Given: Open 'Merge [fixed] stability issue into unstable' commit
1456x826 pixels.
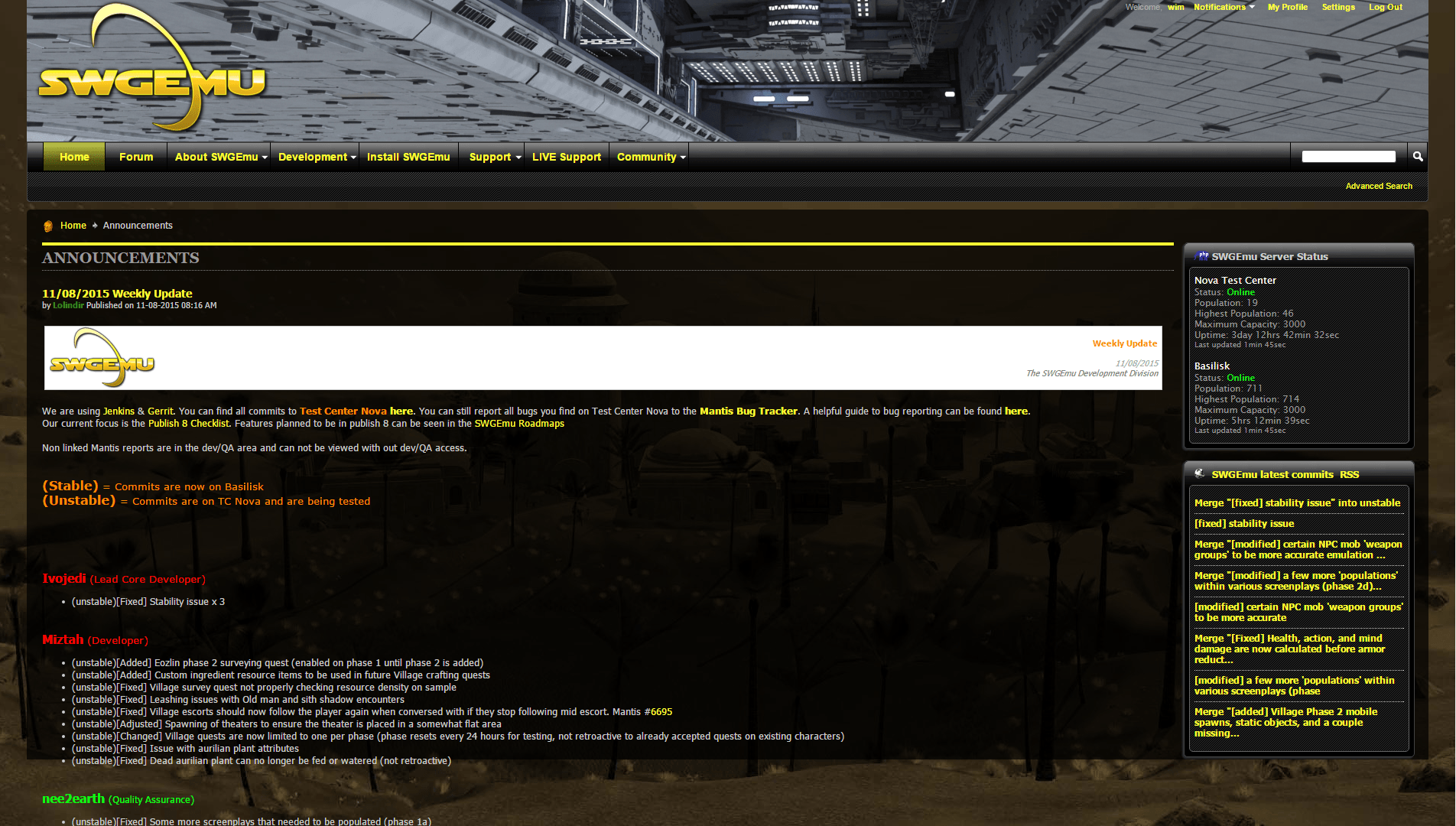Looking at the screenshot, I should tap(1297, 503).
